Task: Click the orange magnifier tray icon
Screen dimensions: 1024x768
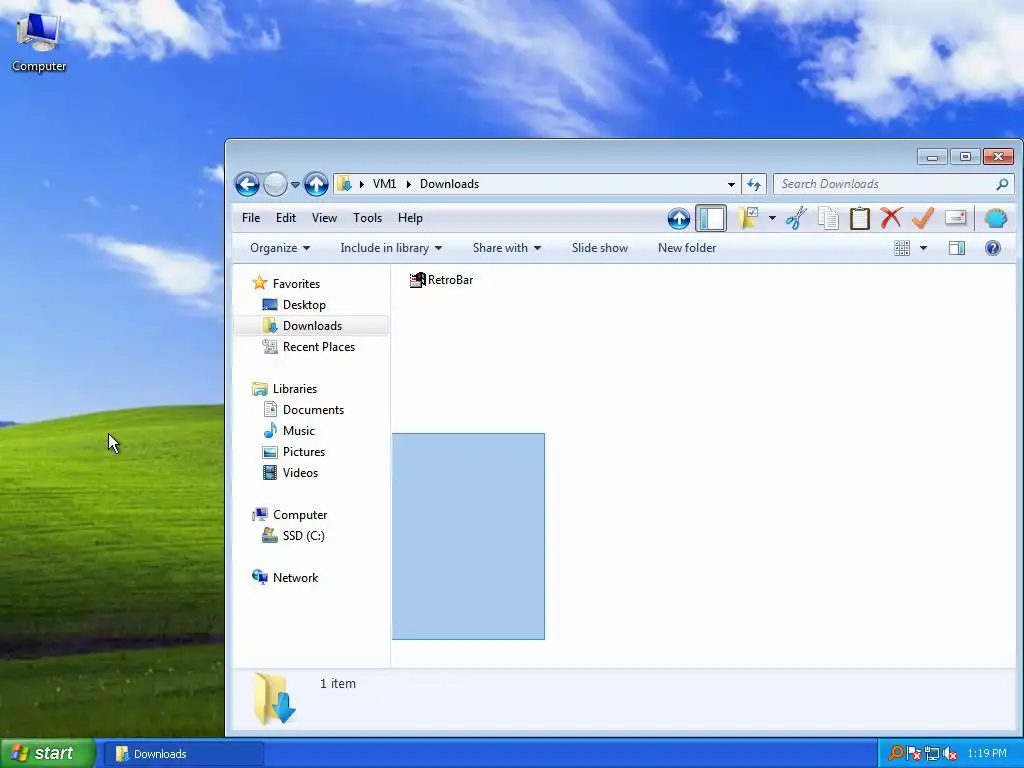Action: [x=896, y=754]
